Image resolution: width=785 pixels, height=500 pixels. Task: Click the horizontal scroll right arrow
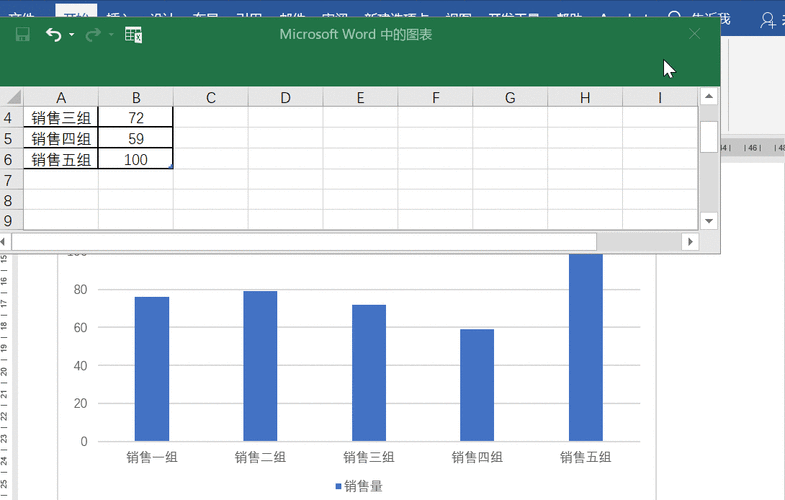(690, 242)
